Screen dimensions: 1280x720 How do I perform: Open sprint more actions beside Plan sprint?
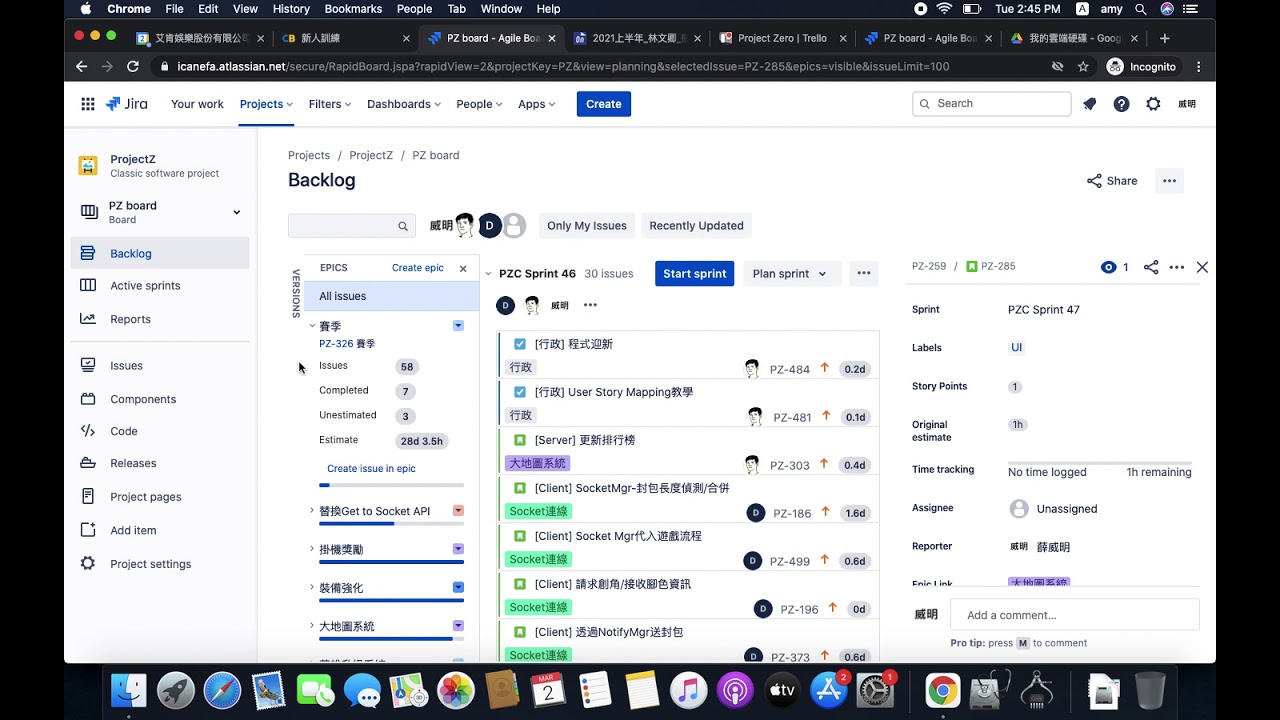(x=864, y=273)
